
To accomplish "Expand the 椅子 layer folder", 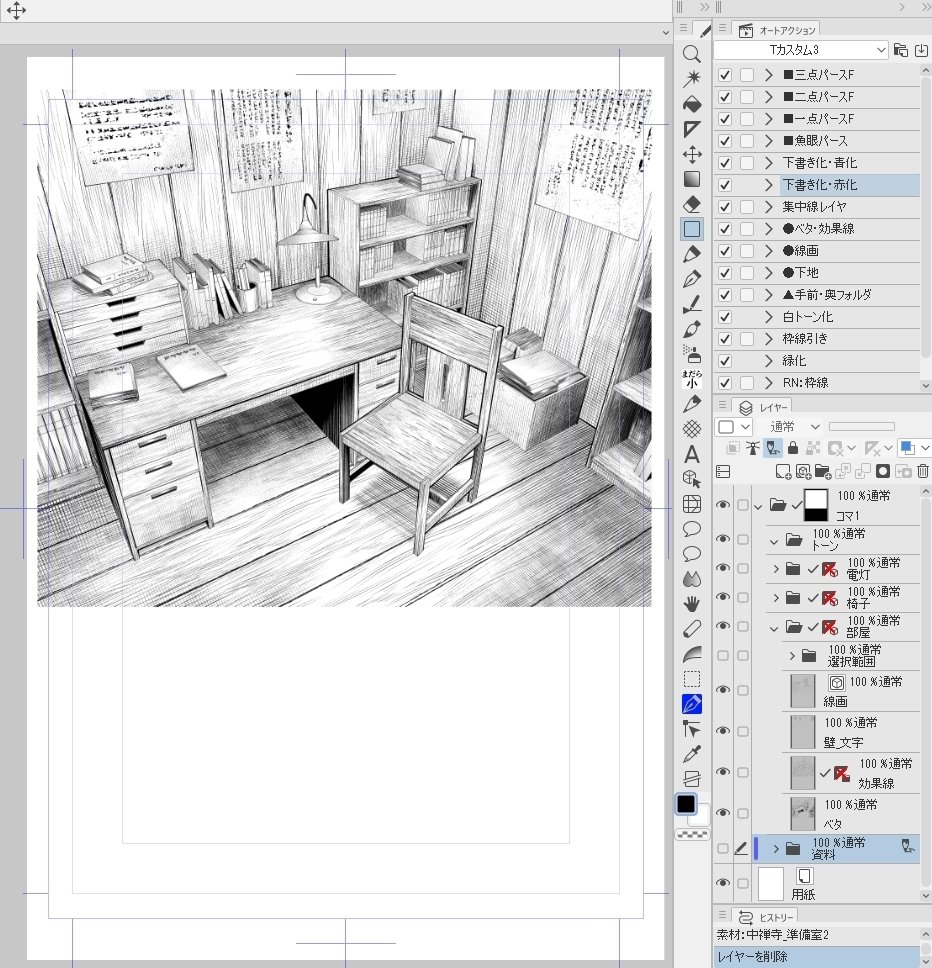I will (776, 598).
